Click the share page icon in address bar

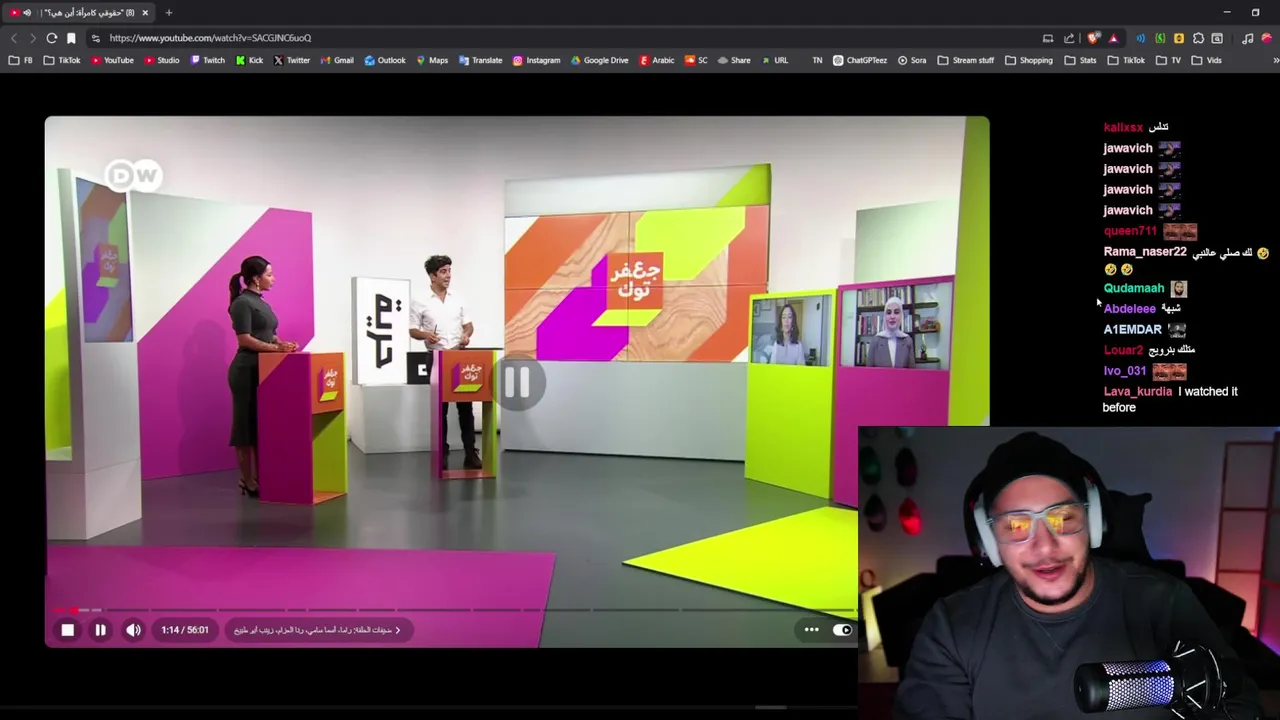coord(1069,38)
